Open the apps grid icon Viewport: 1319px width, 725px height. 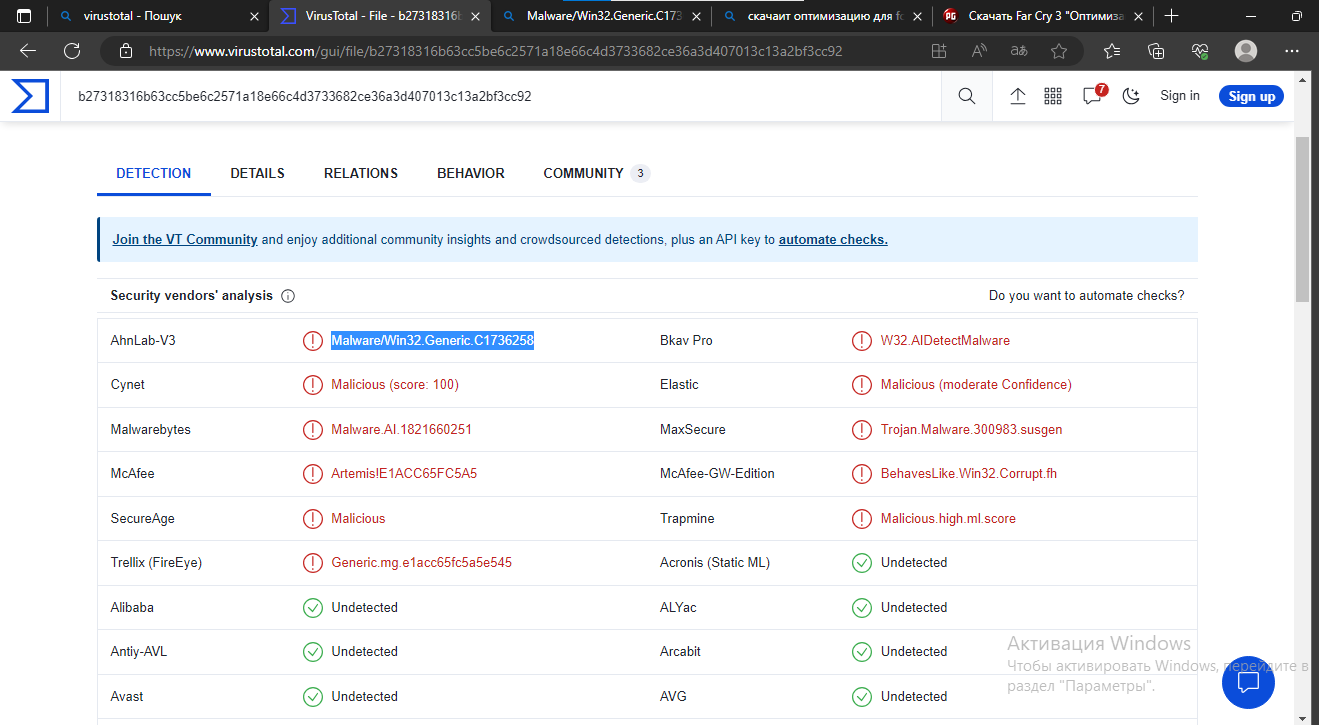[x=1052, y=96]
